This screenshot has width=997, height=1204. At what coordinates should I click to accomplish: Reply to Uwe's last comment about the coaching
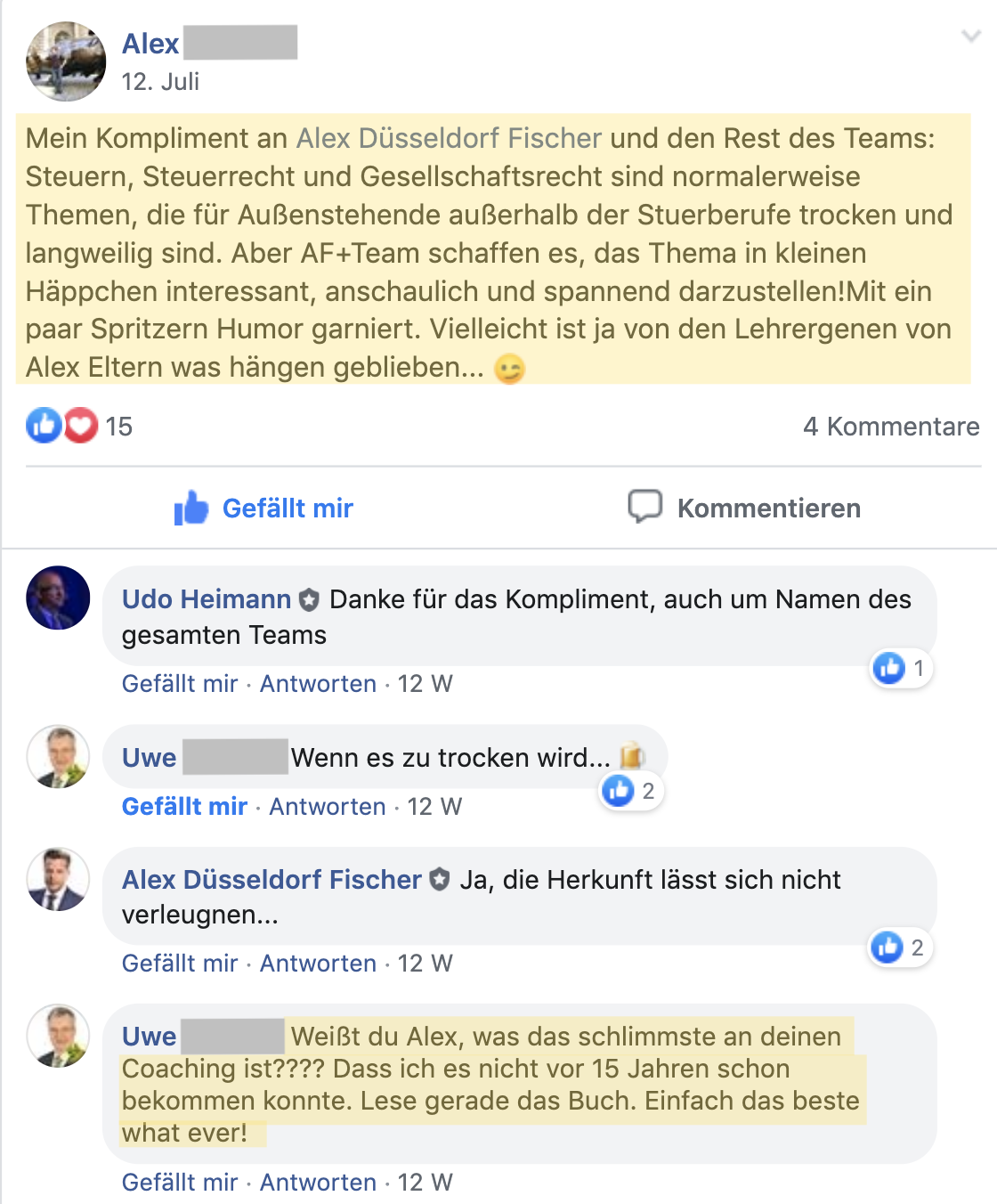318,1183
